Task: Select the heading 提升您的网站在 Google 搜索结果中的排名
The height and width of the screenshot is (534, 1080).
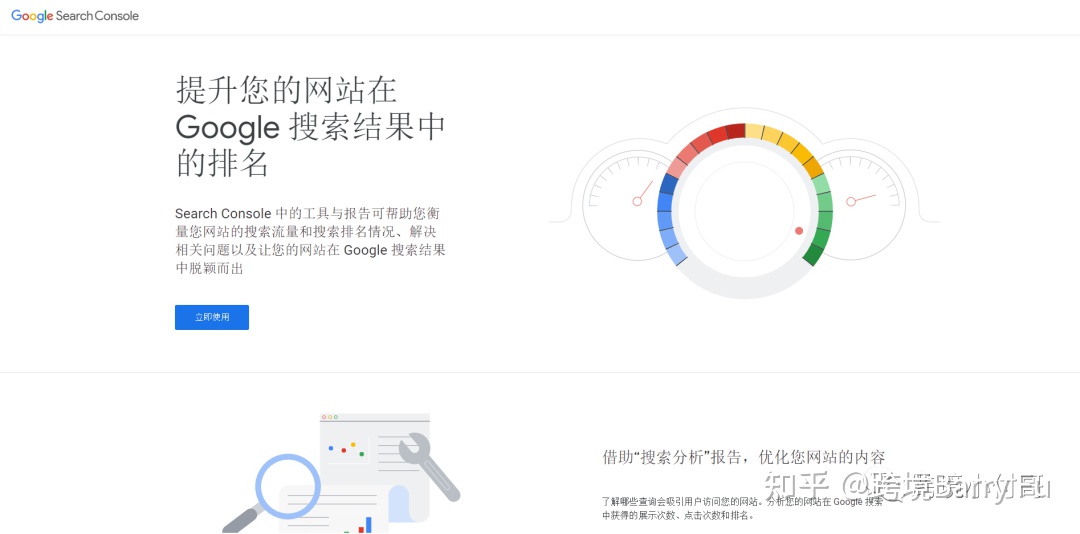Action: 311,127
